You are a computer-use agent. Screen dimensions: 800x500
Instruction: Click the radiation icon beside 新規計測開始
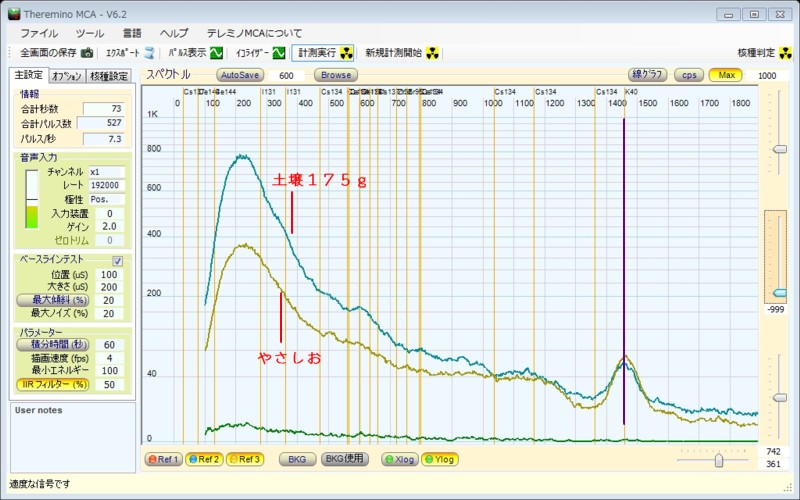[x=432, y=53]
